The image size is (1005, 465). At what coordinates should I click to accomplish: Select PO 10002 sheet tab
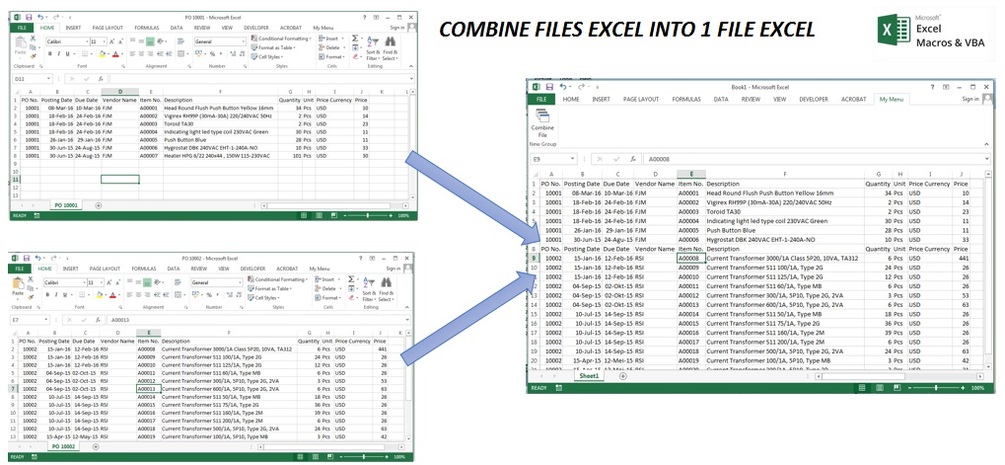pos(64,446)
